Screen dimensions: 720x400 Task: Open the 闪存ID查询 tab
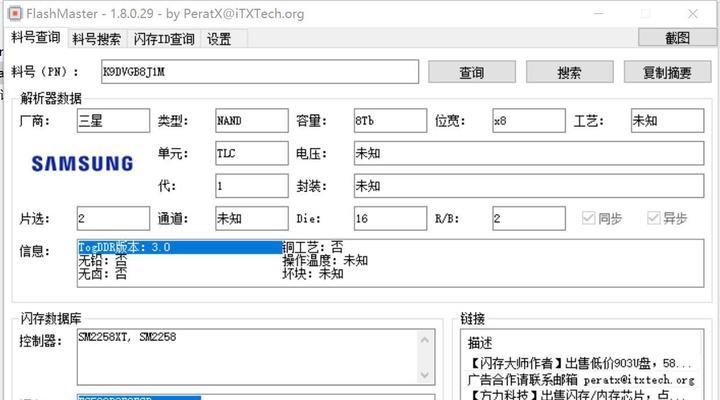point(164,39)
